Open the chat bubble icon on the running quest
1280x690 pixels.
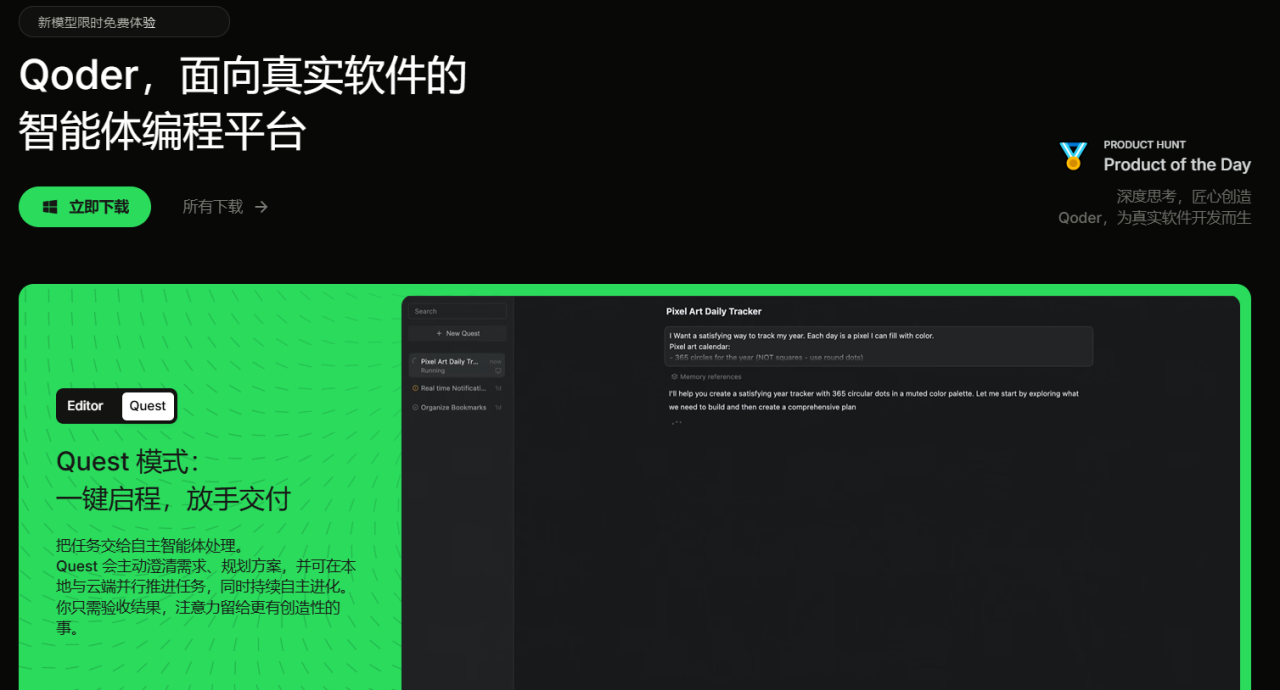tap(499, 371)
